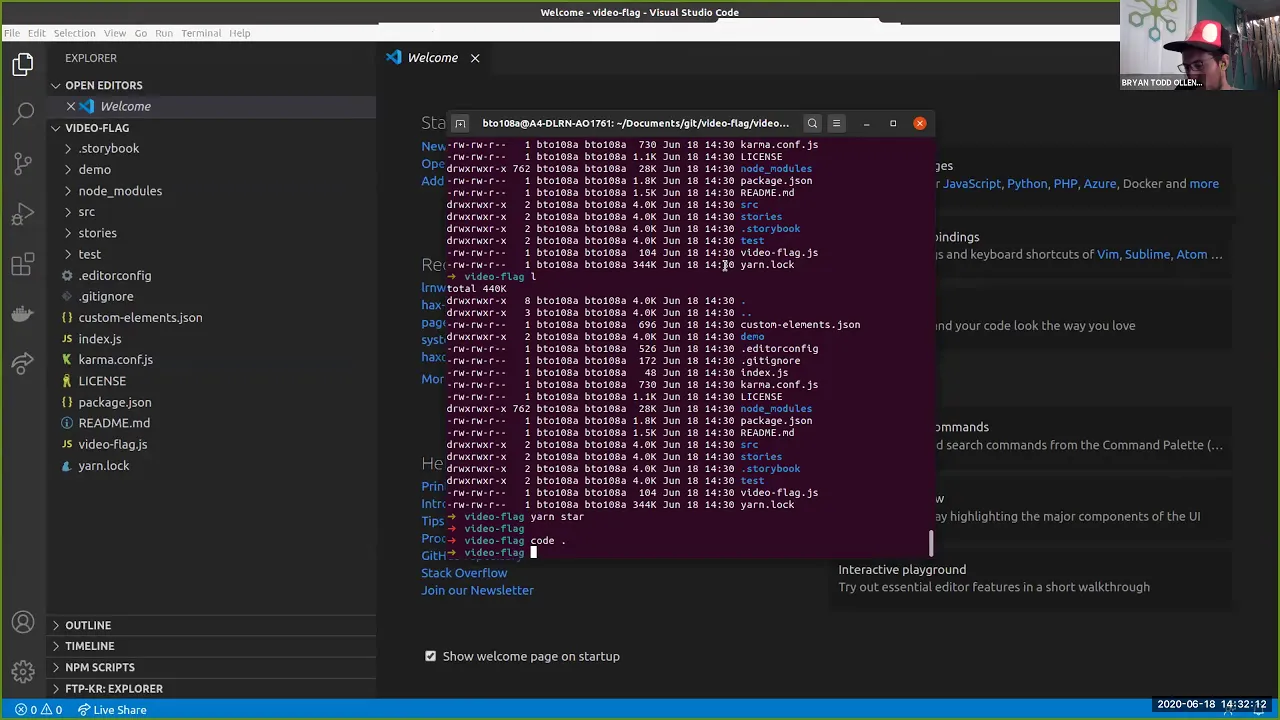This screenshot has width=1280, height=720.
Task: Click Join our Newsletter link
Action: 477,590
